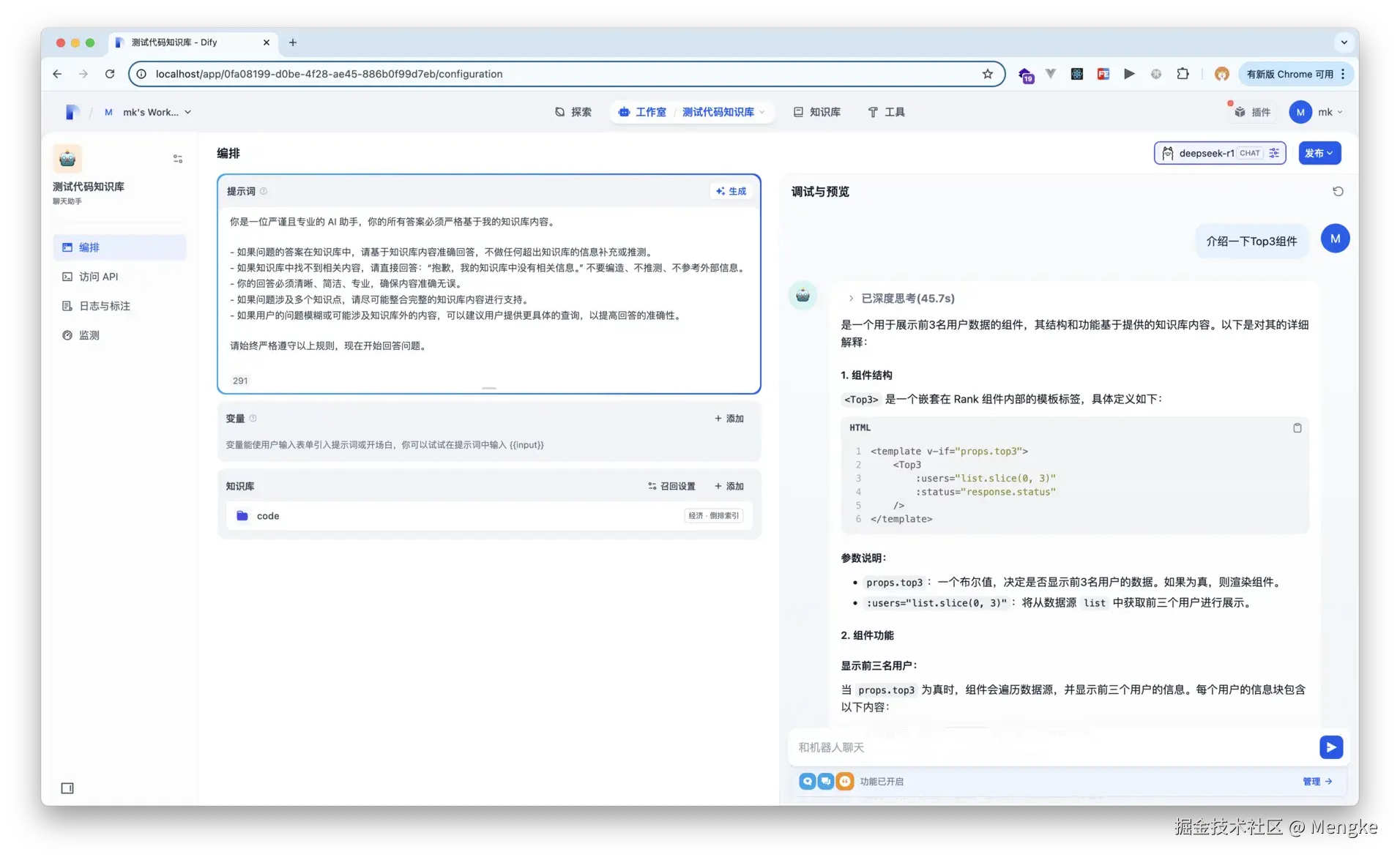This screenshot has height=860, width=1400.
Task: Click the 功能已开启 label
Action: coord(882,782)
